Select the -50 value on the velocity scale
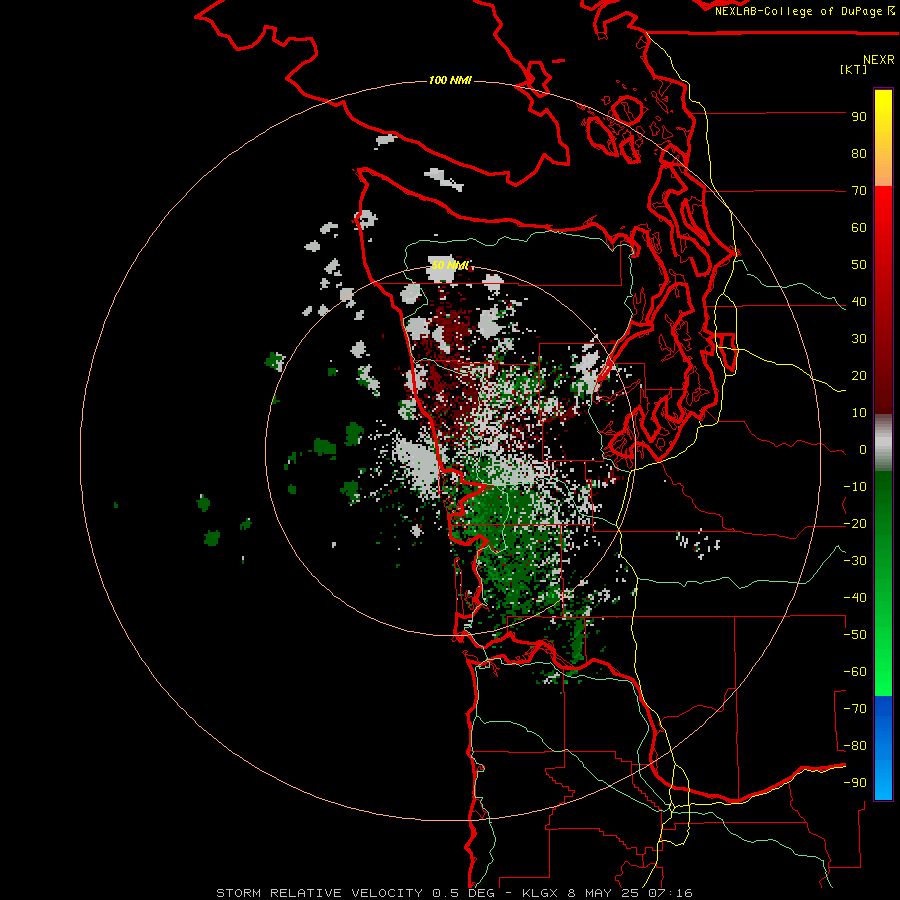This screenshot has height=900, width=900. (x=855, y=635)
